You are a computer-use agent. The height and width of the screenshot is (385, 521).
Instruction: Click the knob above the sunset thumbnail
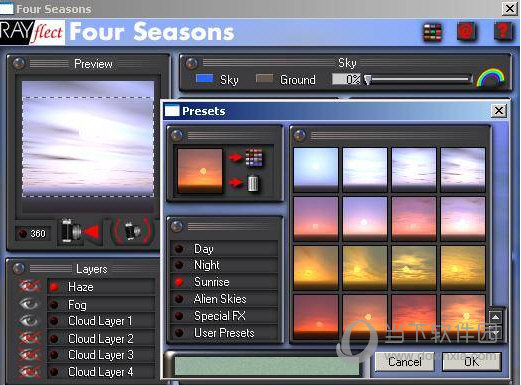(x=177, y=135)
